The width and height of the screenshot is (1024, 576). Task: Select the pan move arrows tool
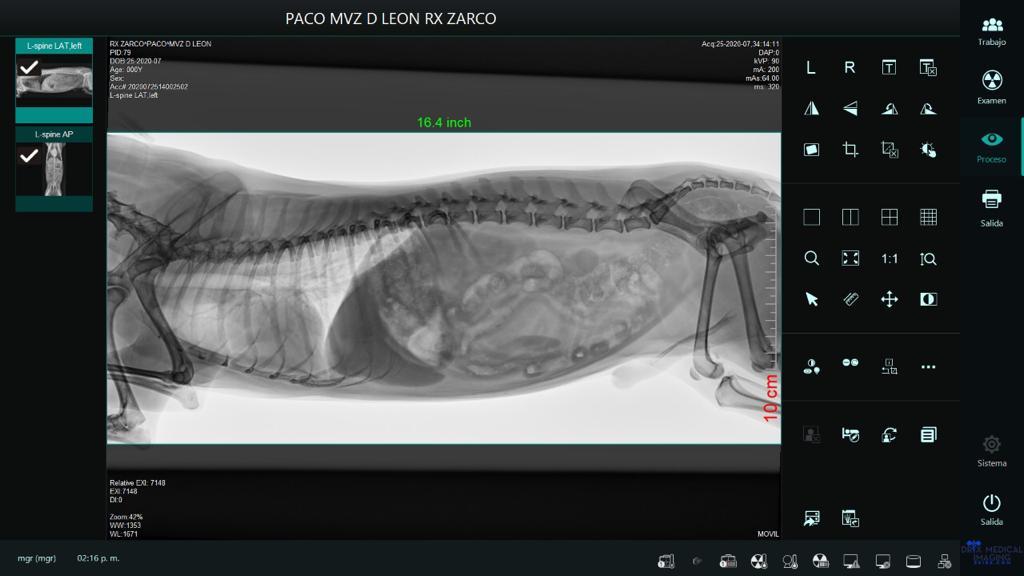pos(889,299)
